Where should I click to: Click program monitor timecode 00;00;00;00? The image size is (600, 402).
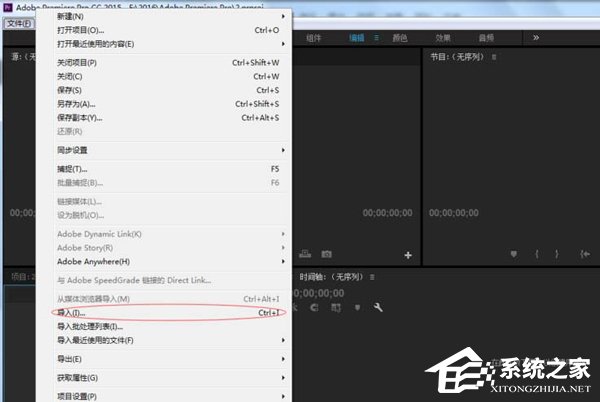pos(453,213)
